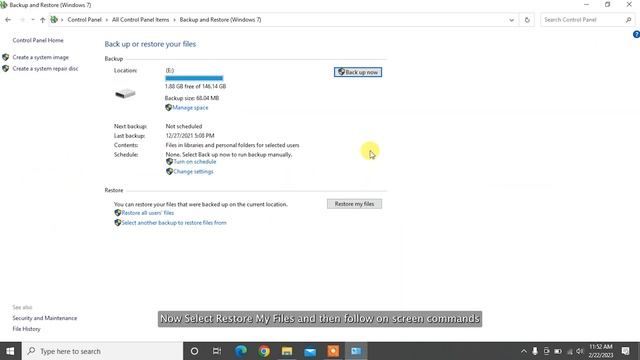Click the '1.88 GB free of 146.14 GB' text
Screen dimensions: 640x360
(x=196, y=86)
